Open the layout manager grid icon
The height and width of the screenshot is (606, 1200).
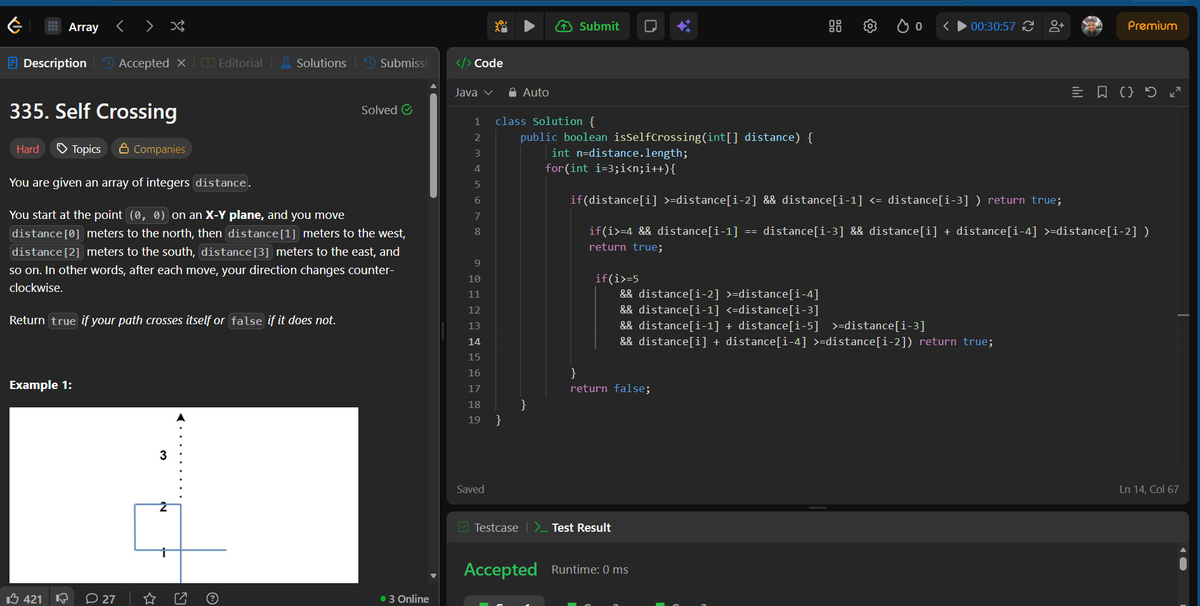point(835,26)
